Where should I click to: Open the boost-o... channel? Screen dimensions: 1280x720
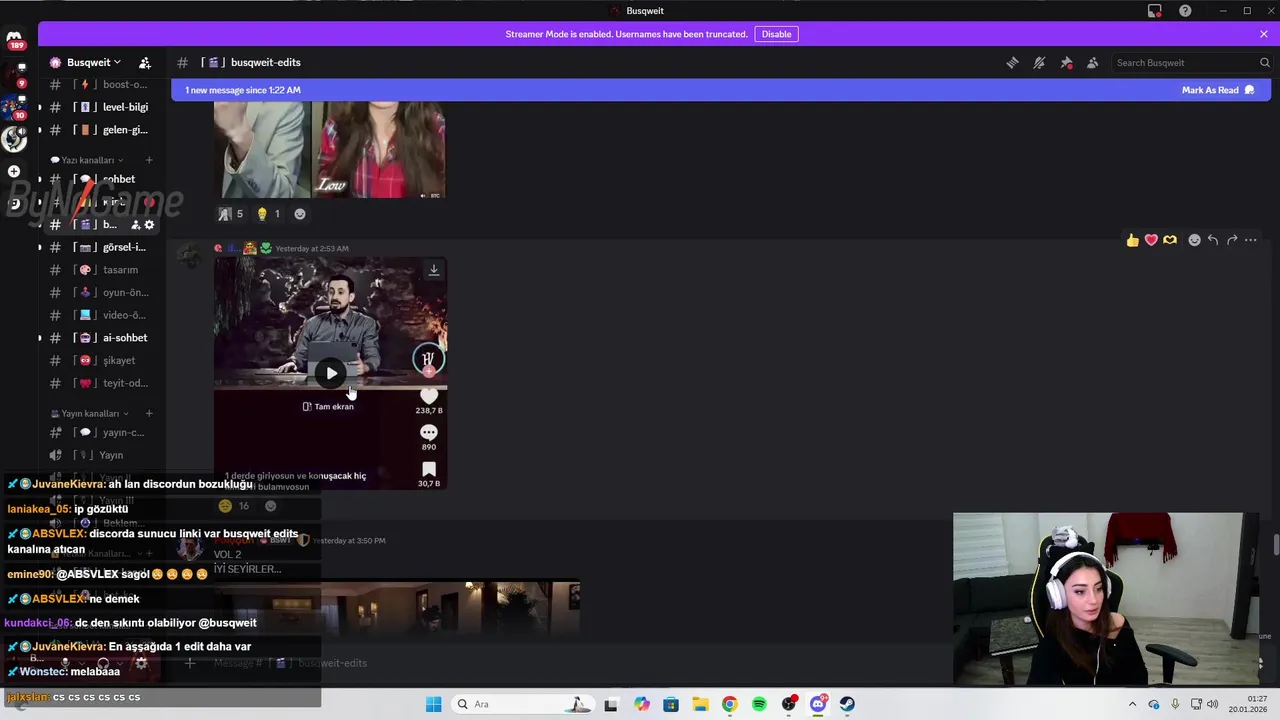tap(102, 85)
